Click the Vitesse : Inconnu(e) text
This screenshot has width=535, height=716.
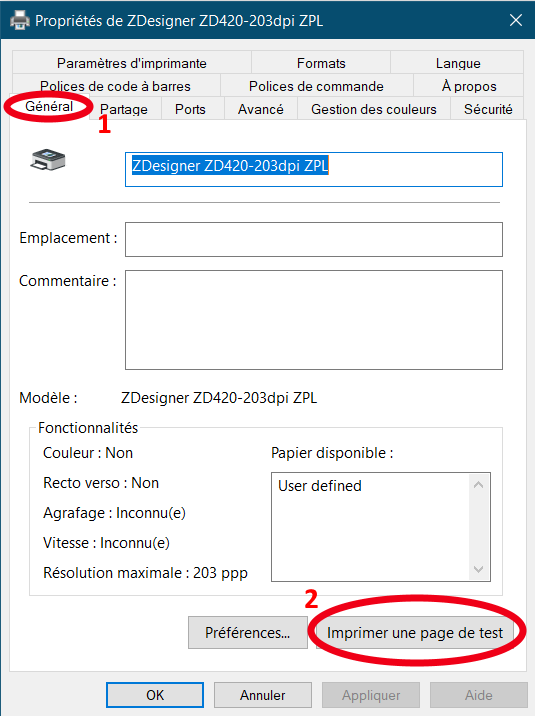(106, 543)
